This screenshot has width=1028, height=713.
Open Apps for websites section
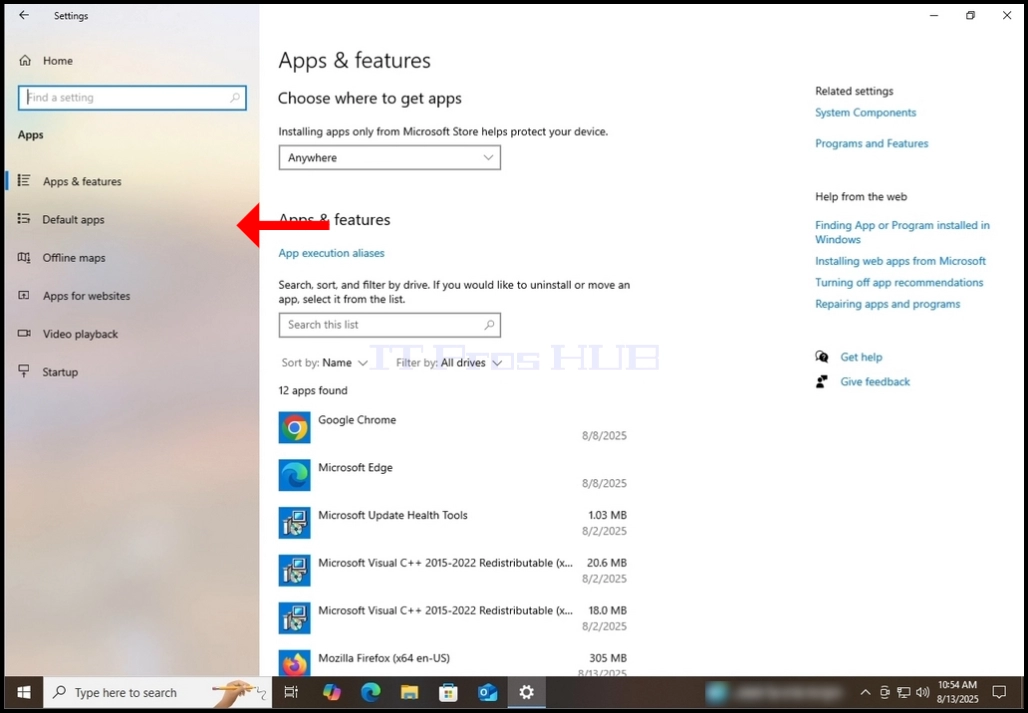[87, 296]
